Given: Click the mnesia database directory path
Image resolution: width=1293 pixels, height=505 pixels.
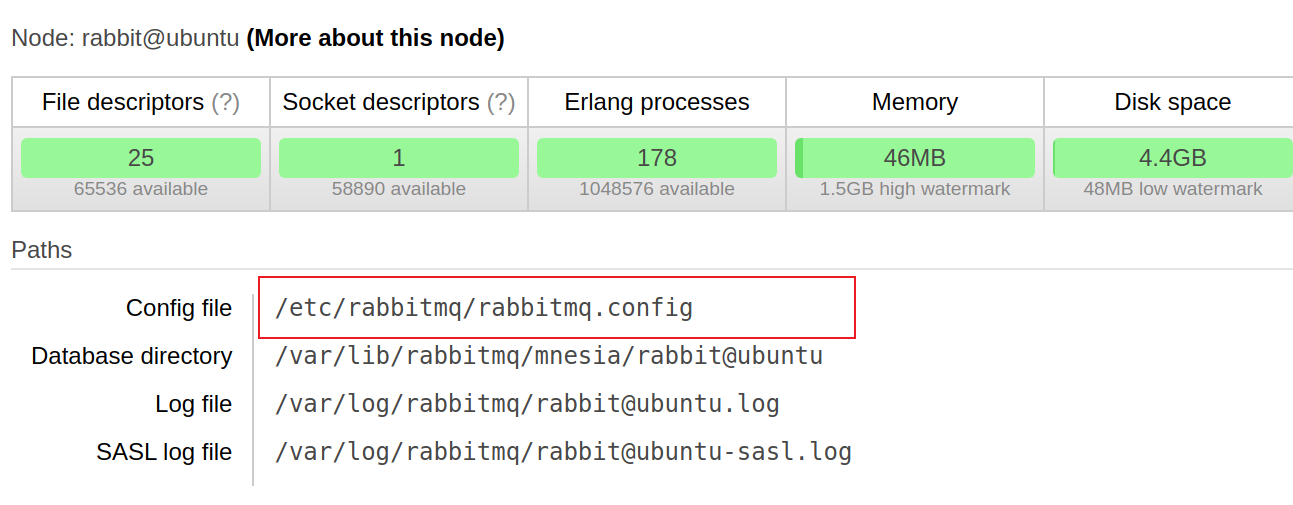Looking at the screenshot, I should click(549, 356).
